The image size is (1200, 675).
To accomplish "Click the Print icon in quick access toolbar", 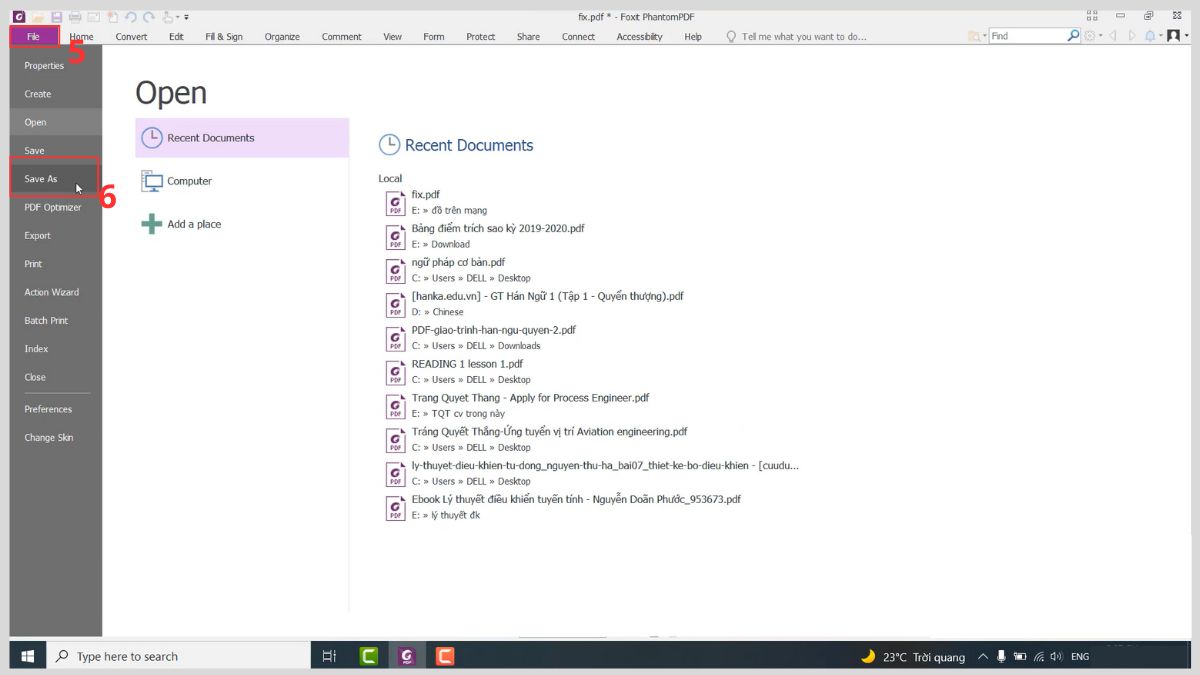I will coord(75,17).
